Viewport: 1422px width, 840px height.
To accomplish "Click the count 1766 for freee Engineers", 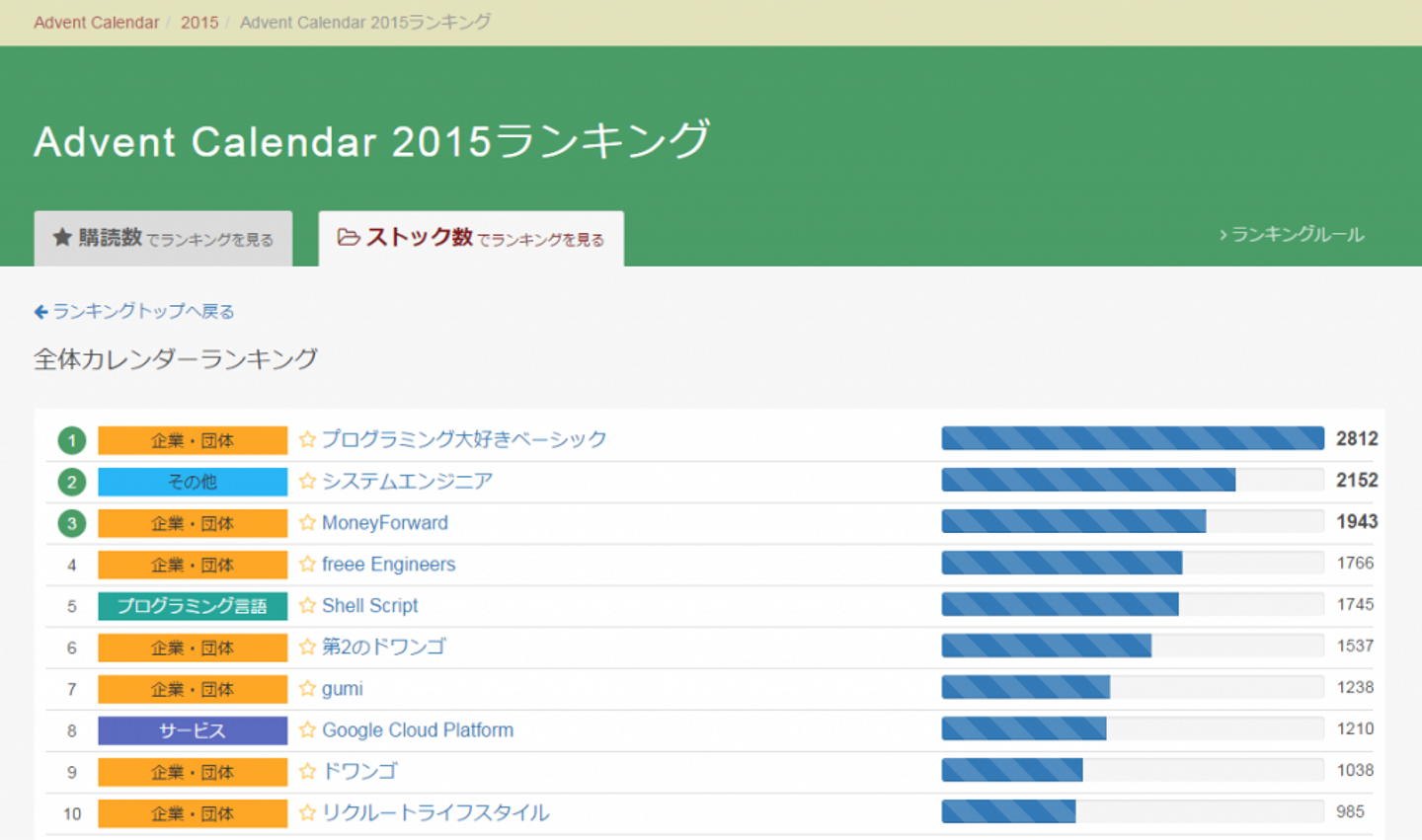I will click(x=1355, y=563).
